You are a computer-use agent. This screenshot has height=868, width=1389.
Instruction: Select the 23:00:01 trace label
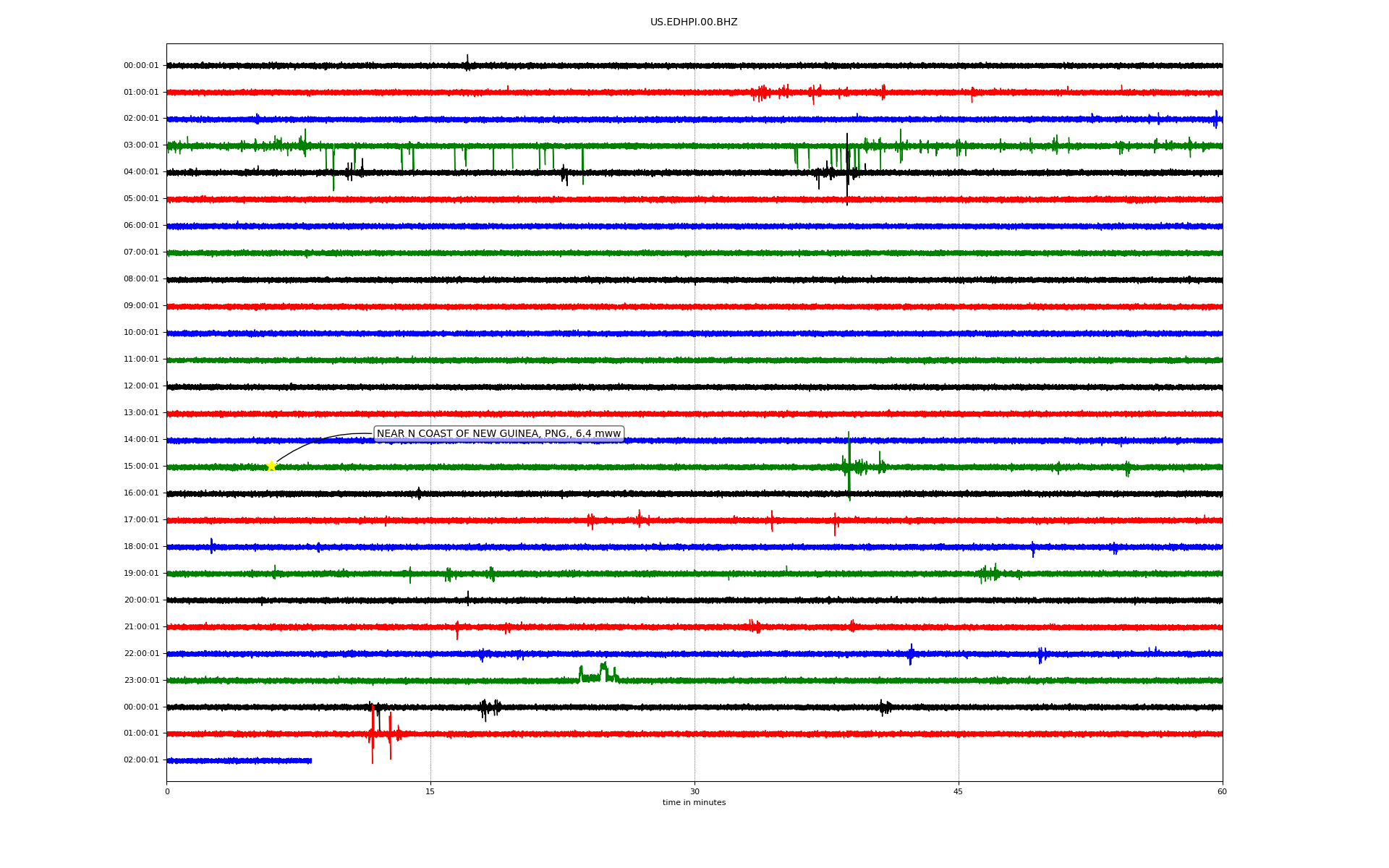141,681
